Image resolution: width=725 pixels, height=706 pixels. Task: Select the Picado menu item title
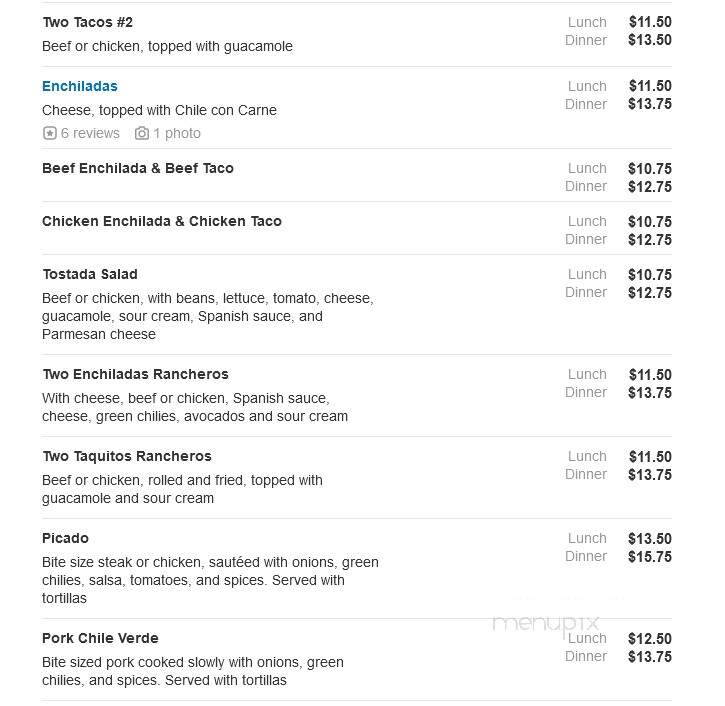(x=65, y=539)
